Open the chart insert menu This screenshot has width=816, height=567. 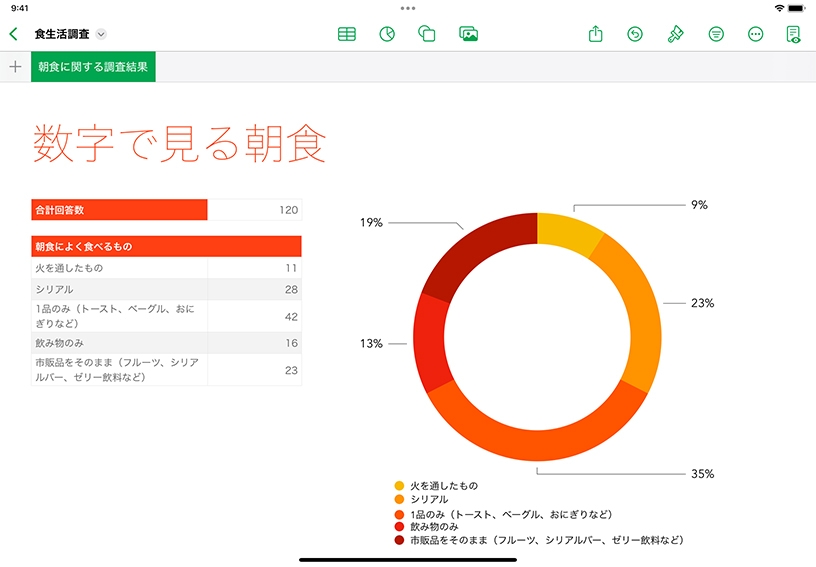(387, 34)
